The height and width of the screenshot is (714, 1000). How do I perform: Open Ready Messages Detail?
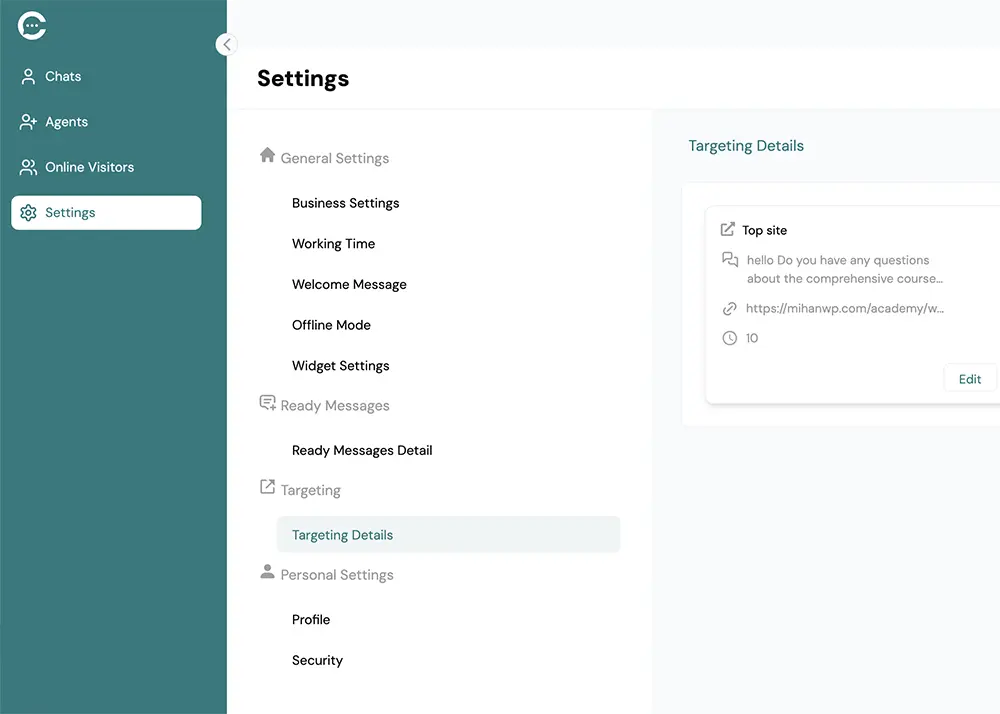362,451
